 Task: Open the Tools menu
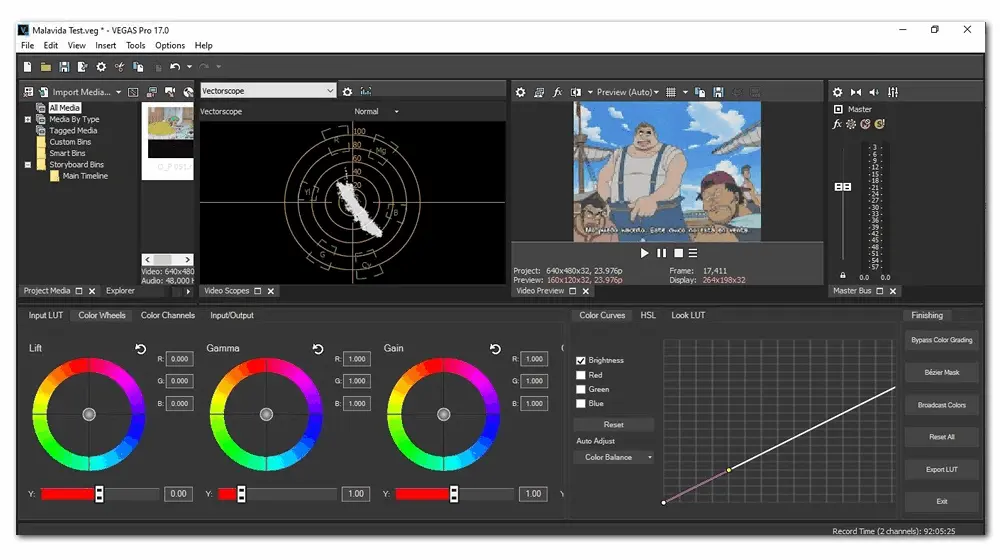[x=135, y=45]
